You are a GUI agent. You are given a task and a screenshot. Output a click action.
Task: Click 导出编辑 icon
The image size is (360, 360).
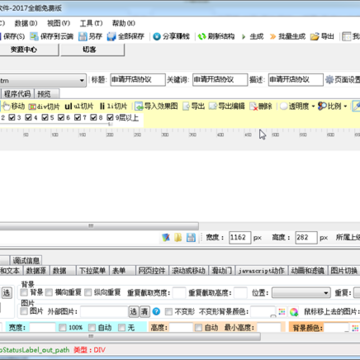click(x=213, y=106)
